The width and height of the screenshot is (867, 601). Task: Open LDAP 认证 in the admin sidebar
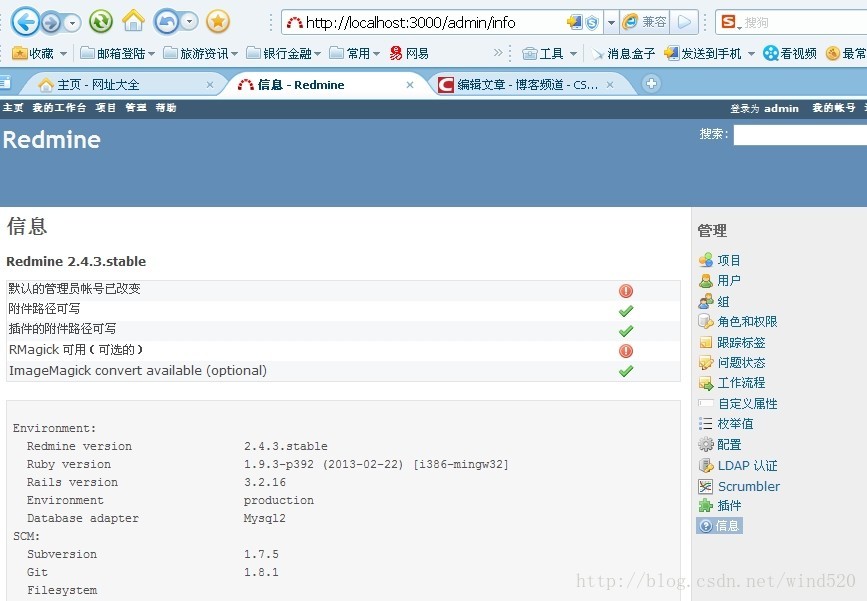[x=747, y=466]
